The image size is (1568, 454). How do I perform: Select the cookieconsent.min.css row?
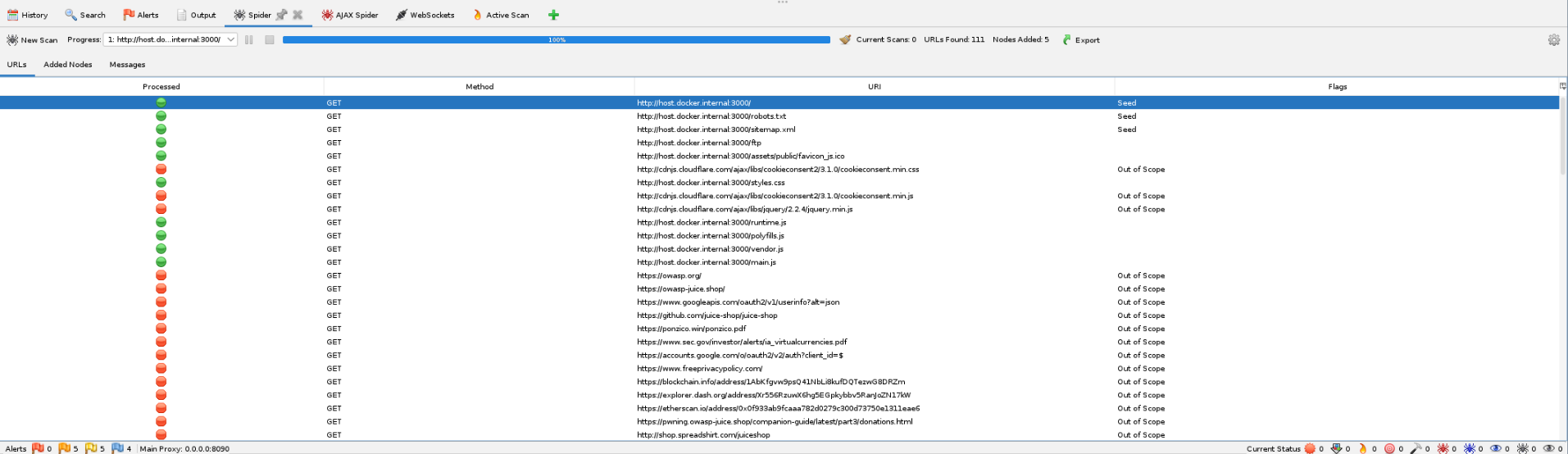point(779,169)
